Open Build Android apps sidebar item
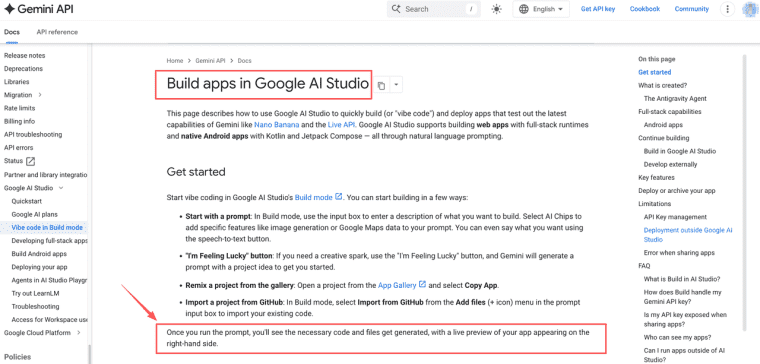The height and width of the screenshot is (364, 760). coord(39,254)
